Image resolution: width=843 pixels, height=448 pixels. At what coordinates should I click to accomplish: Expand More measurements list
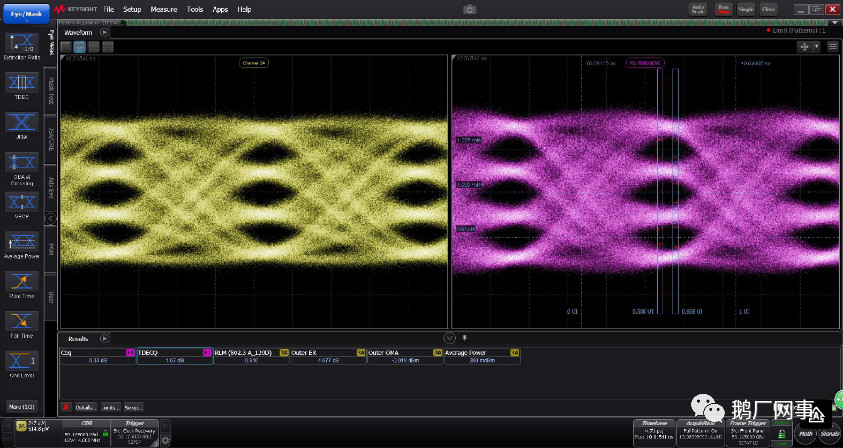tap(20, 407)
